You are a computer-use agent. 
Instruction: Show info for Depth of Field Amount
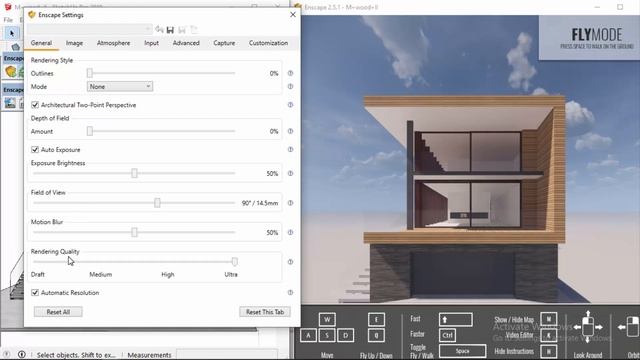coord(290,131)
